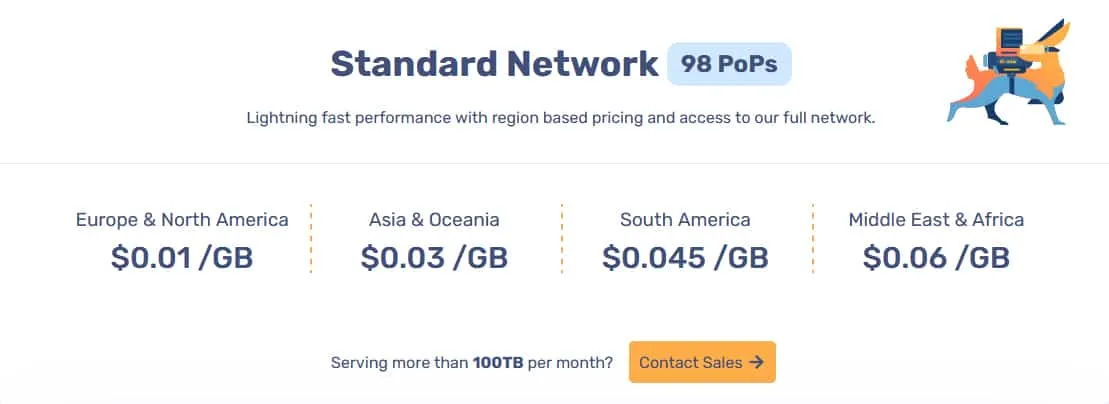Click the $0.03 /GB price
This screenshot has height=404, width=1109.
(434, 258)
